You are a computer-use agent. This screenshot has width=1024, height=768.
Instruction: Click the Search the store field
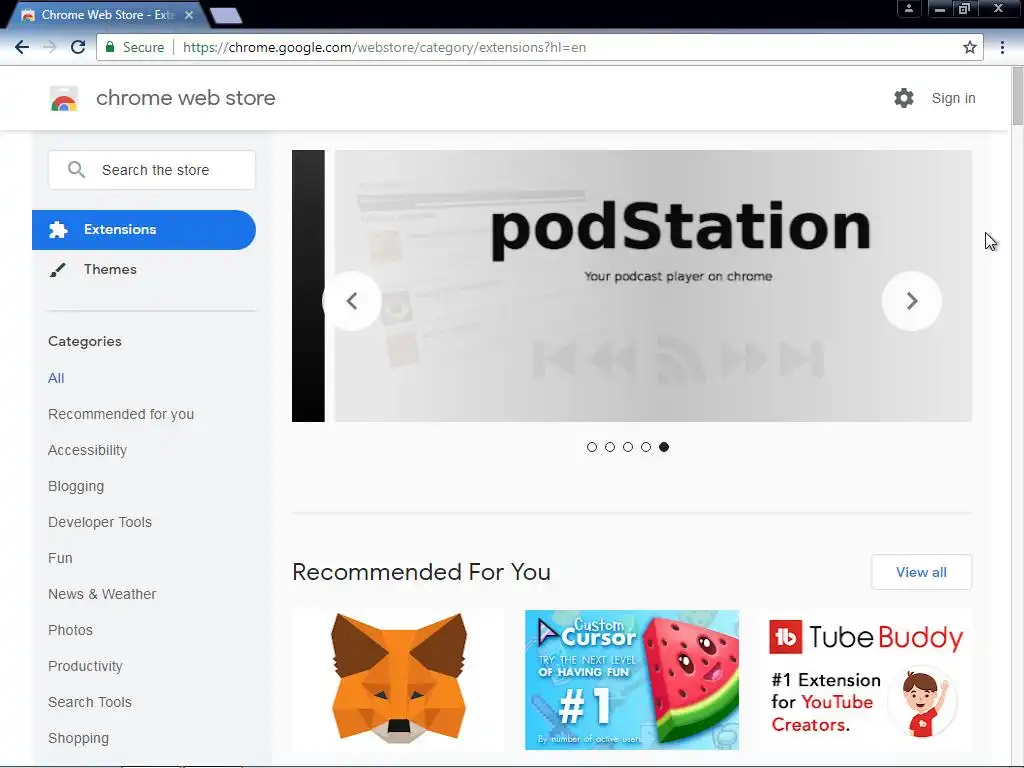[x=152, y=170]
